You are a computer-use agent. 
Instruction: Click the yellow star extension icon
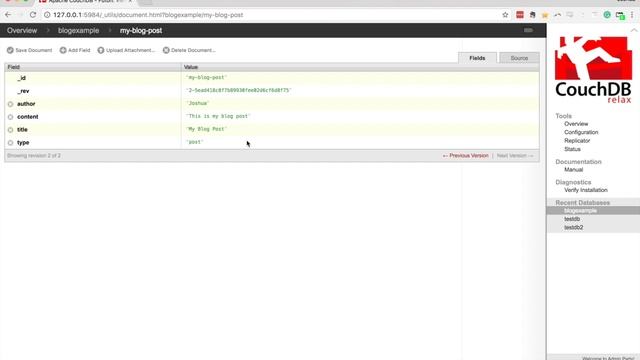point(545,15)
